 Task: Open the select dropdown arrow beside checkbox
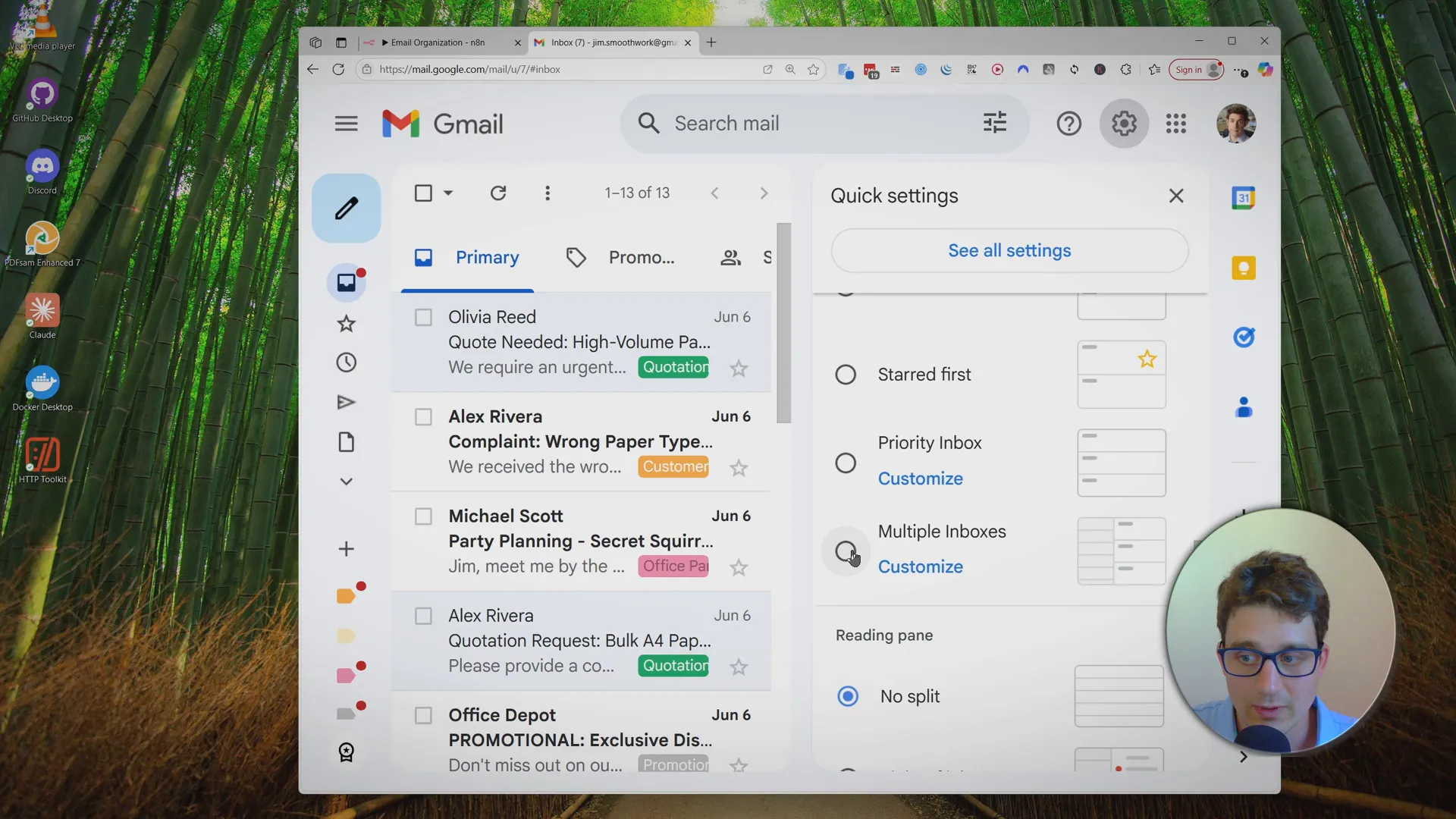point(448,193)
